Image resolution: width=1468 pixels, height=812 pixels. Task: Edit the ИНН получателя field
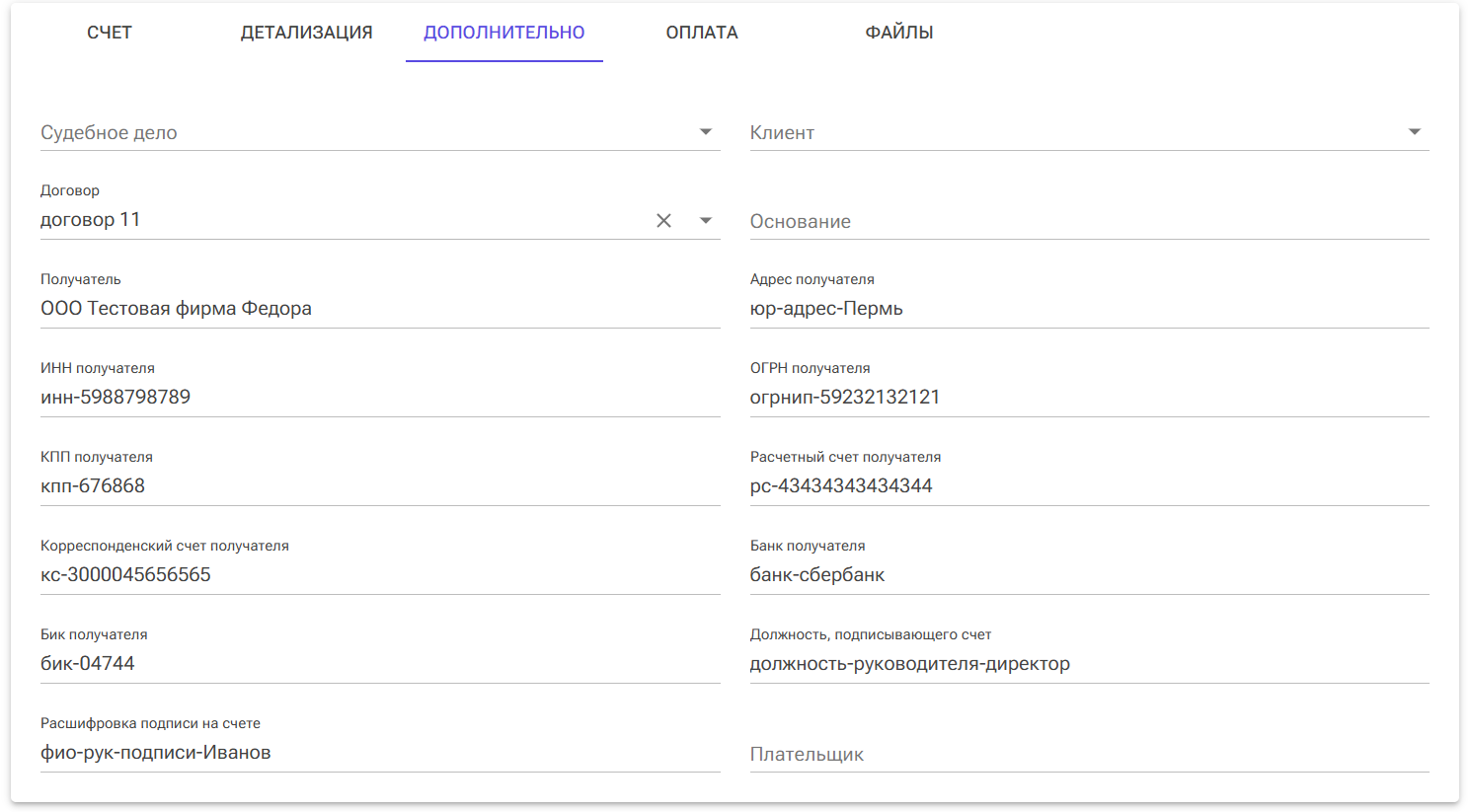pos(379,398)
